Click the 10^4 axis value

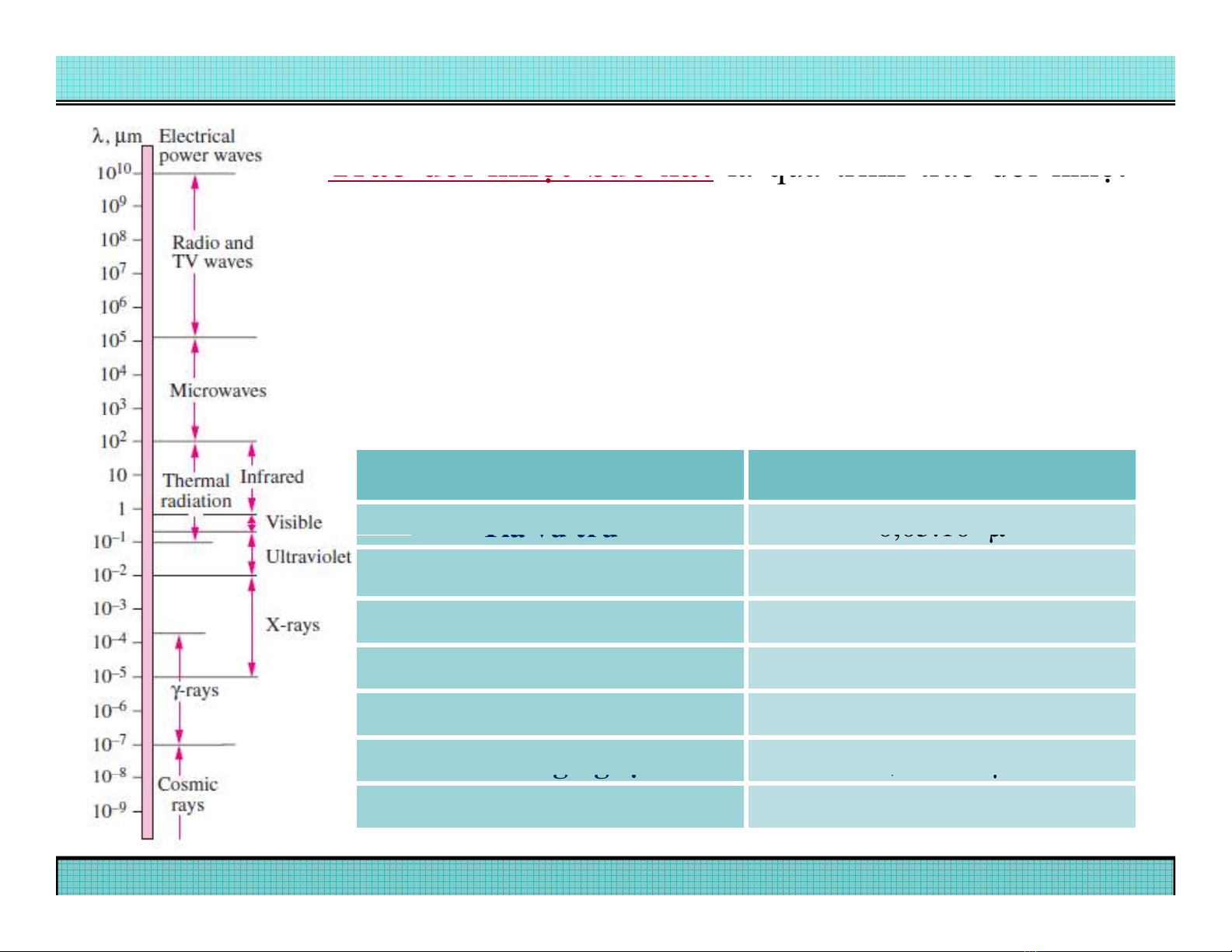113,374
